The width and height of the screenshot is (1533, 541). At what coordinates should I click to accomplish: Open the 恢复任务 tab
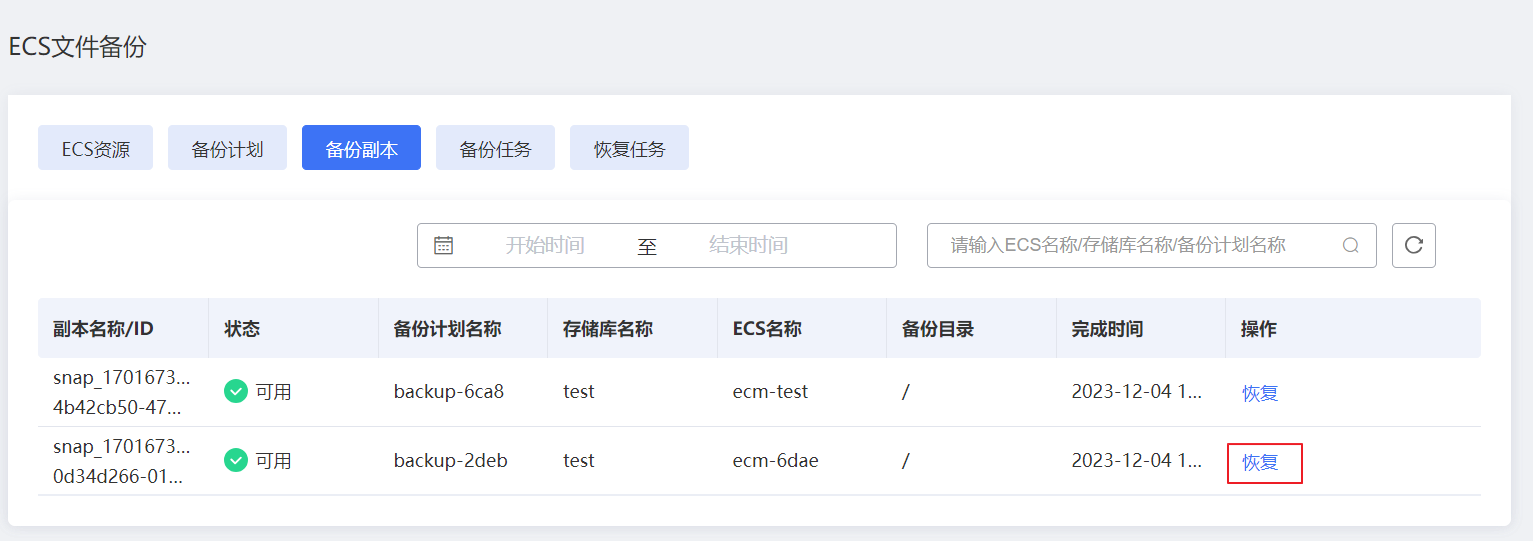pos(629,148)
